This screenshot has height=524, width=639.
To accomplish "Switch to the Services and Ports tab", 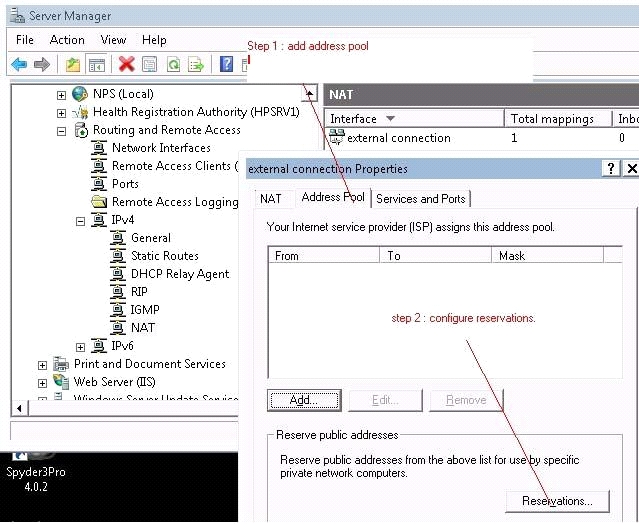I will click(420, 199).
